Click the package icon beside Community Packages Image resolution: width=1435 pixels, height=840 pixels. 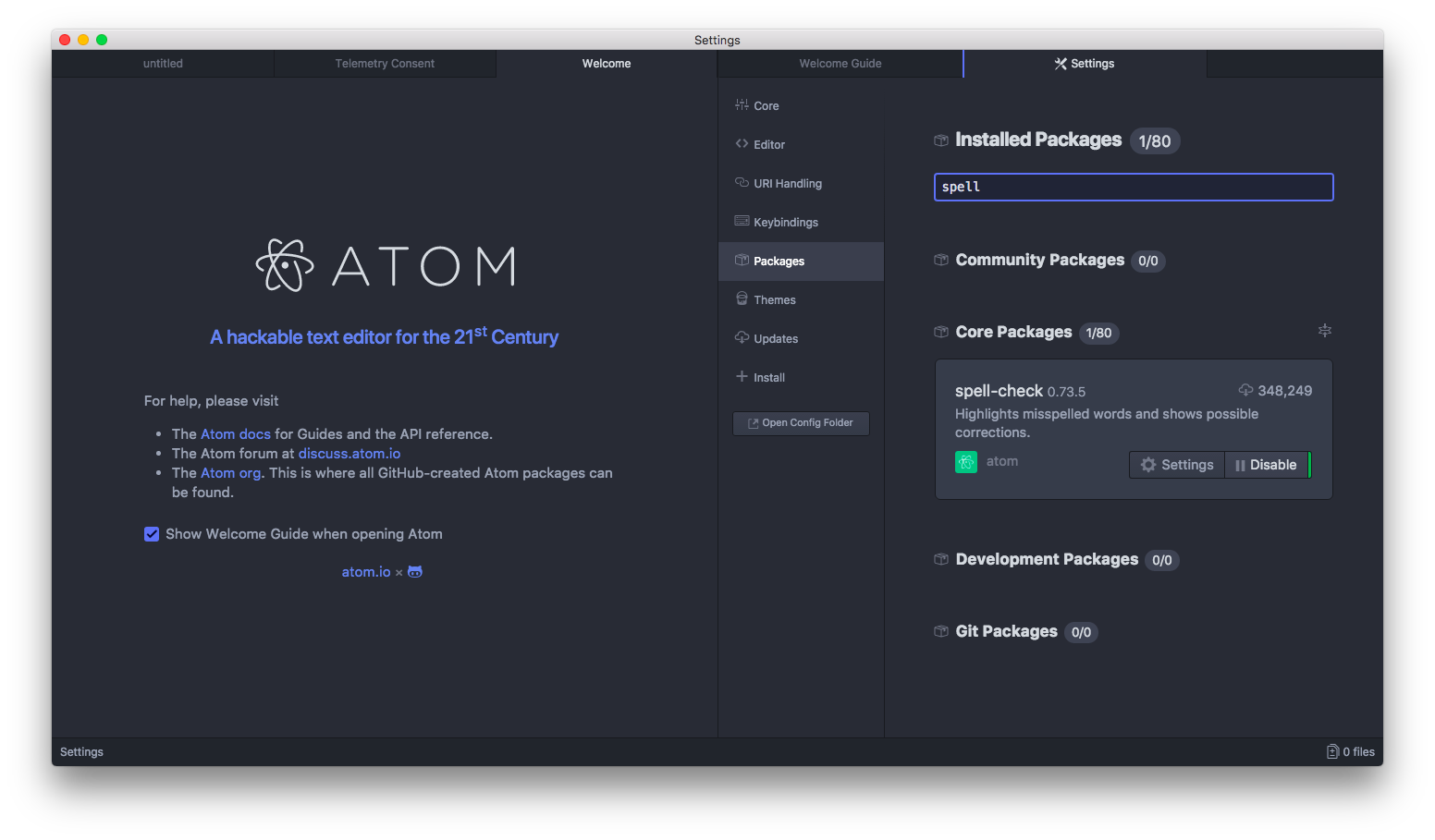pyautogui.click(x=941, y=260)
